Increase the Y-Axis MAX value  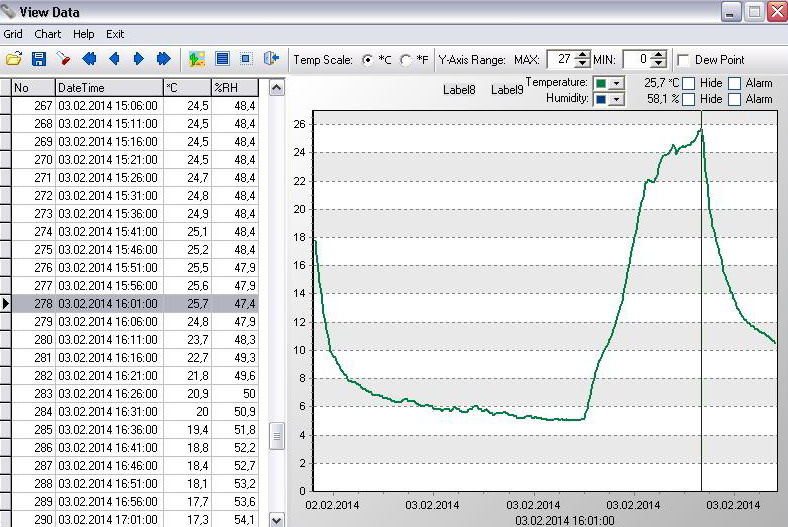[x=583, y=55]
